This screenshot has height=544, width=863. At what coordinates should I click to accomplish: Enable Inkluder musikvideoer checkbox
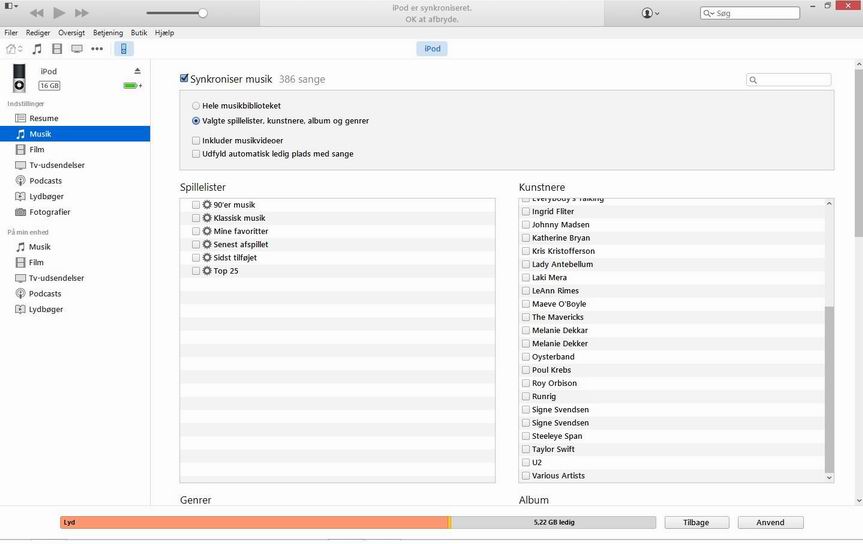click(x=196, y=141)
